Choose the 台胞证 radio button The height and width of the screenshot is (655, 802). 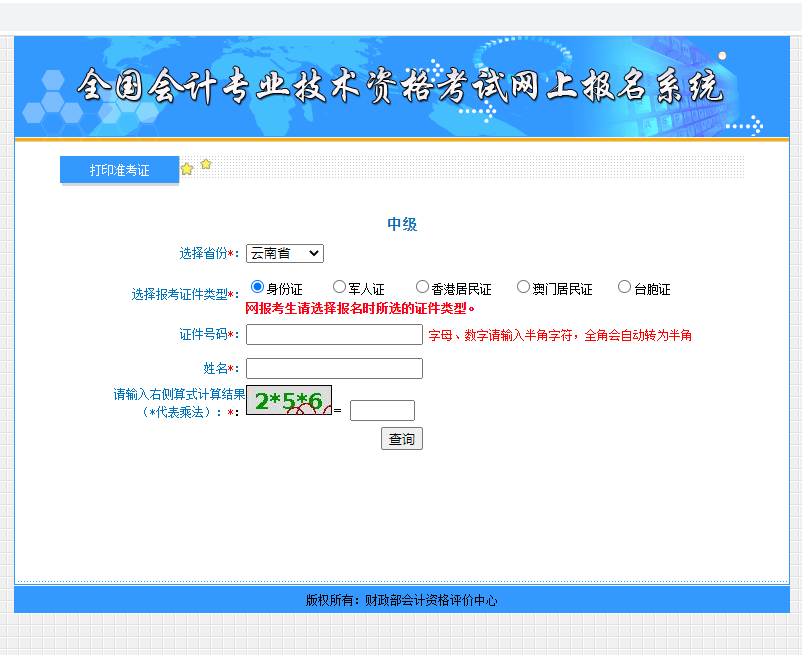point(624,287)
